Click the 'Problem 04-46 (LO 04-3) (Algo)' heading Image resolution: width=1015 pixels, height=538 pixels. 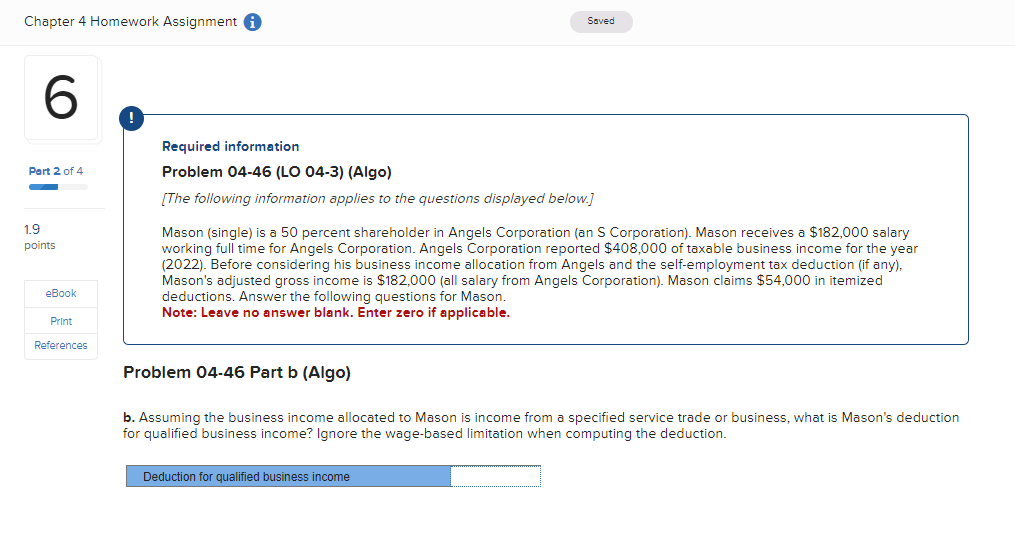click(x=276, y=172)
